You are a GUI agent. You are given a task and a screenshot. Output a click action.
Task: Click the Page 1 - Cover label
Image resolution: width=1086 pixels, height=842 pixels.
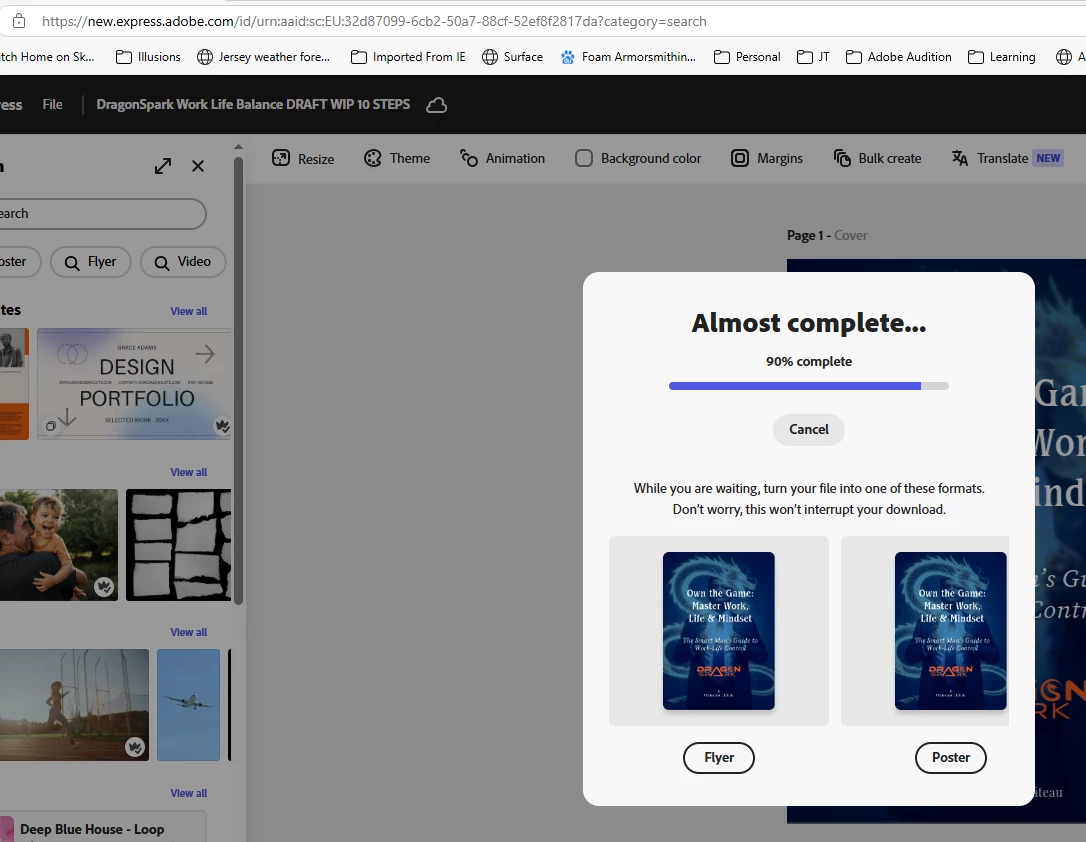(x=827, y=235)
